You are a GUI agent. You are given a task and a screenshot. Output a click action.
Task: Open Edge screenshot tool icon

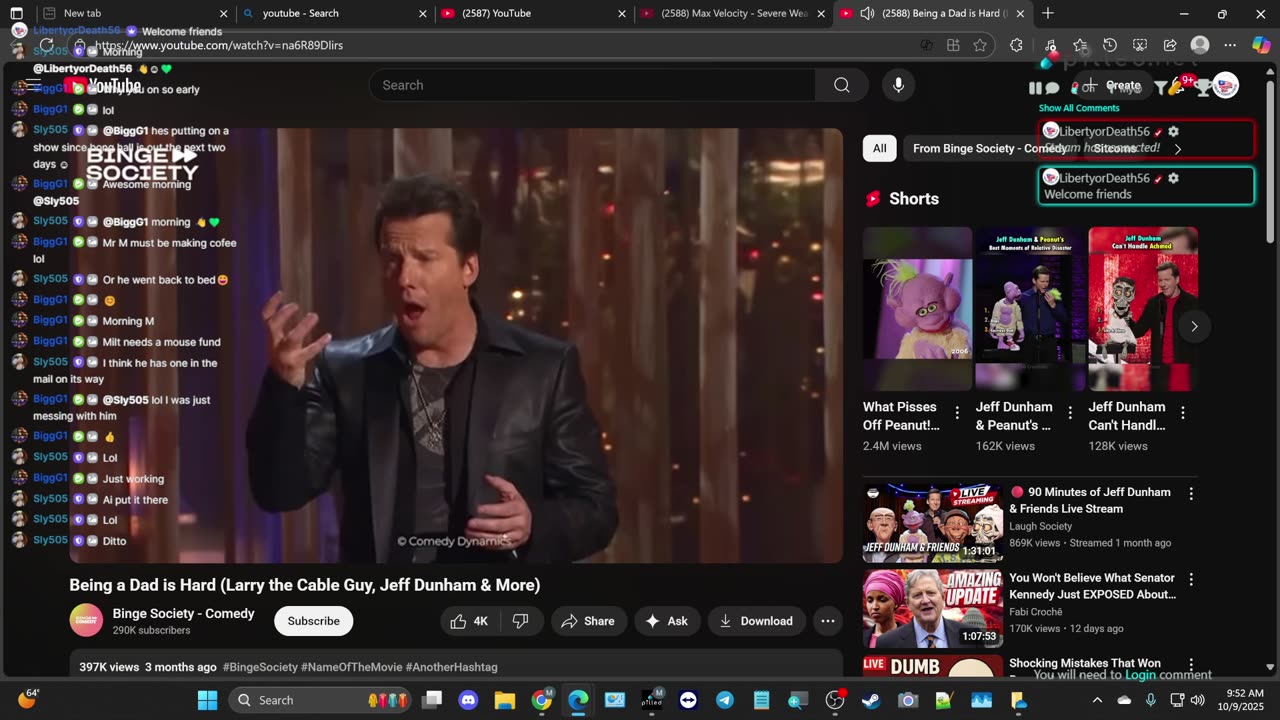tap(1140, 45)
